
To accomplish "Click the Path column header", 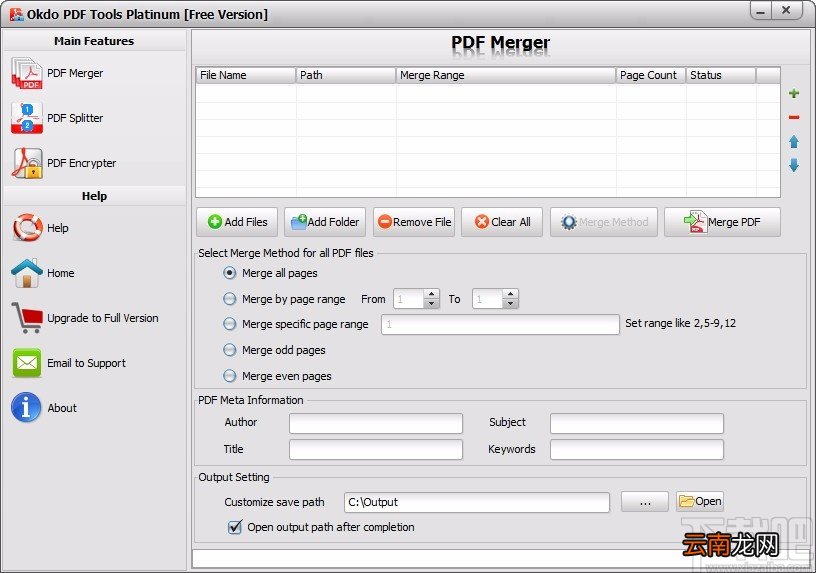I will click(346, 75).
